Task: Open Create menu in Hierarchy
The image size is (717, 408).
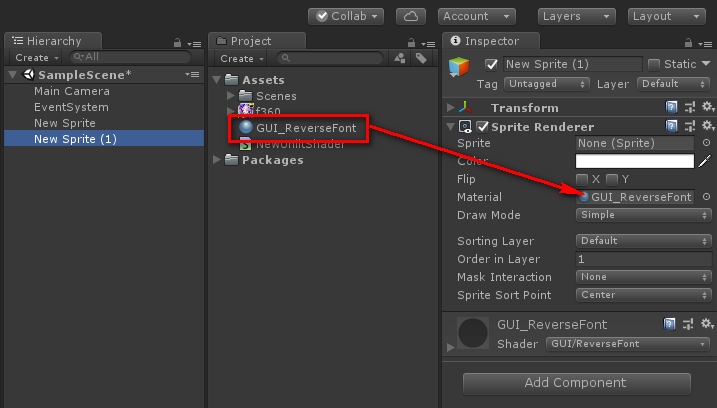Action: coord(37,58)
